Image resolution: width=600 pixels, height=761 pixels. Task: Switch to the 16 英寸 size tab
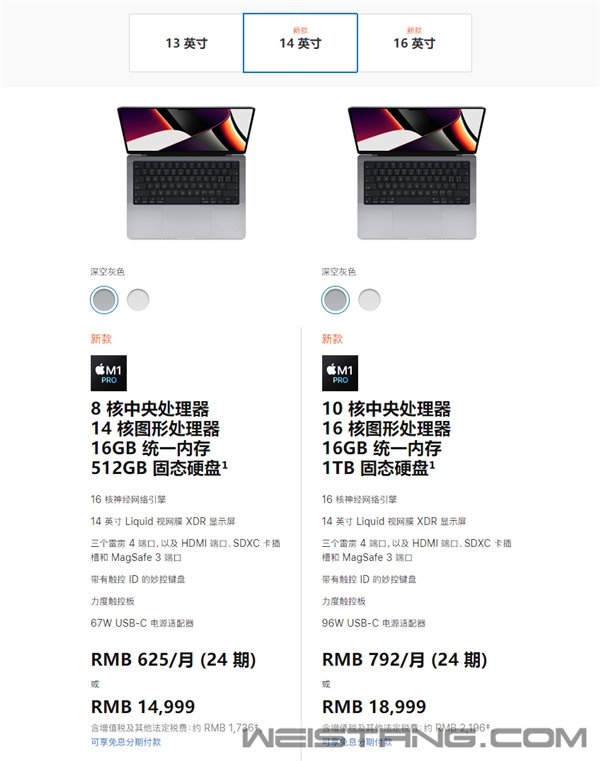click(x=415, y=43)
